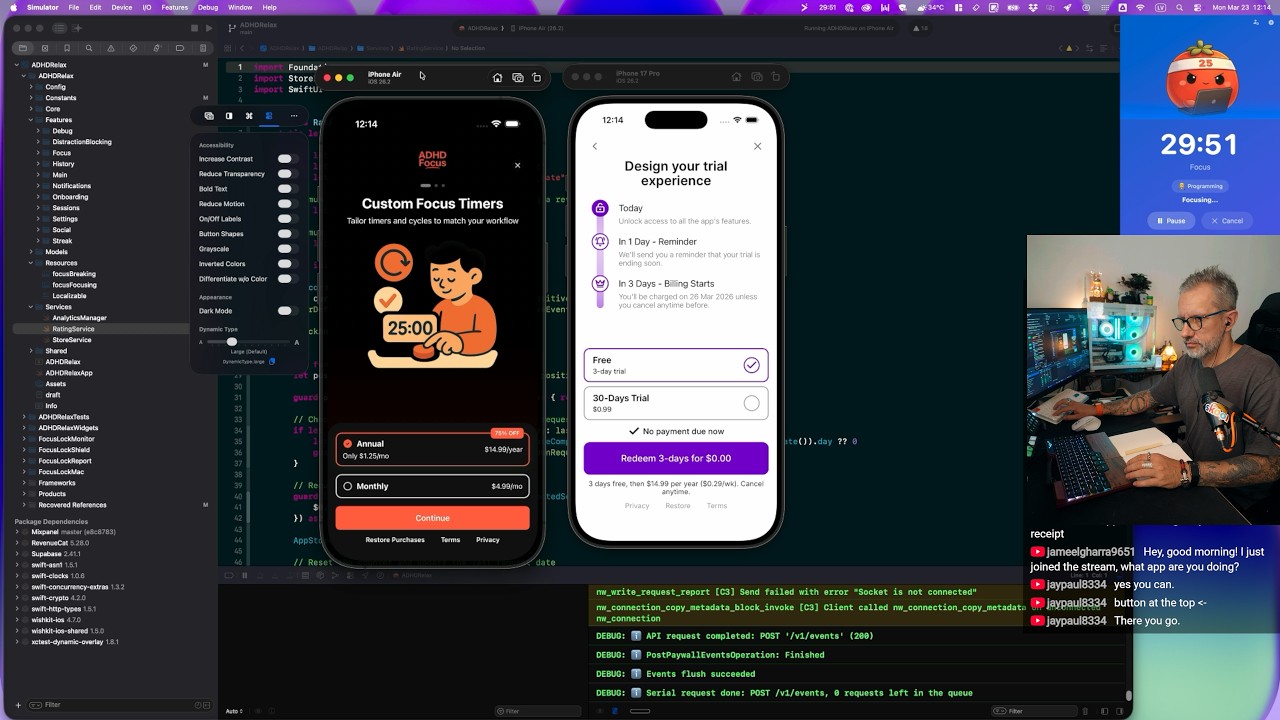Viewport: 1280px width, 720px height.
Task: Expand the Recovered References group
Action: point(24,505)
